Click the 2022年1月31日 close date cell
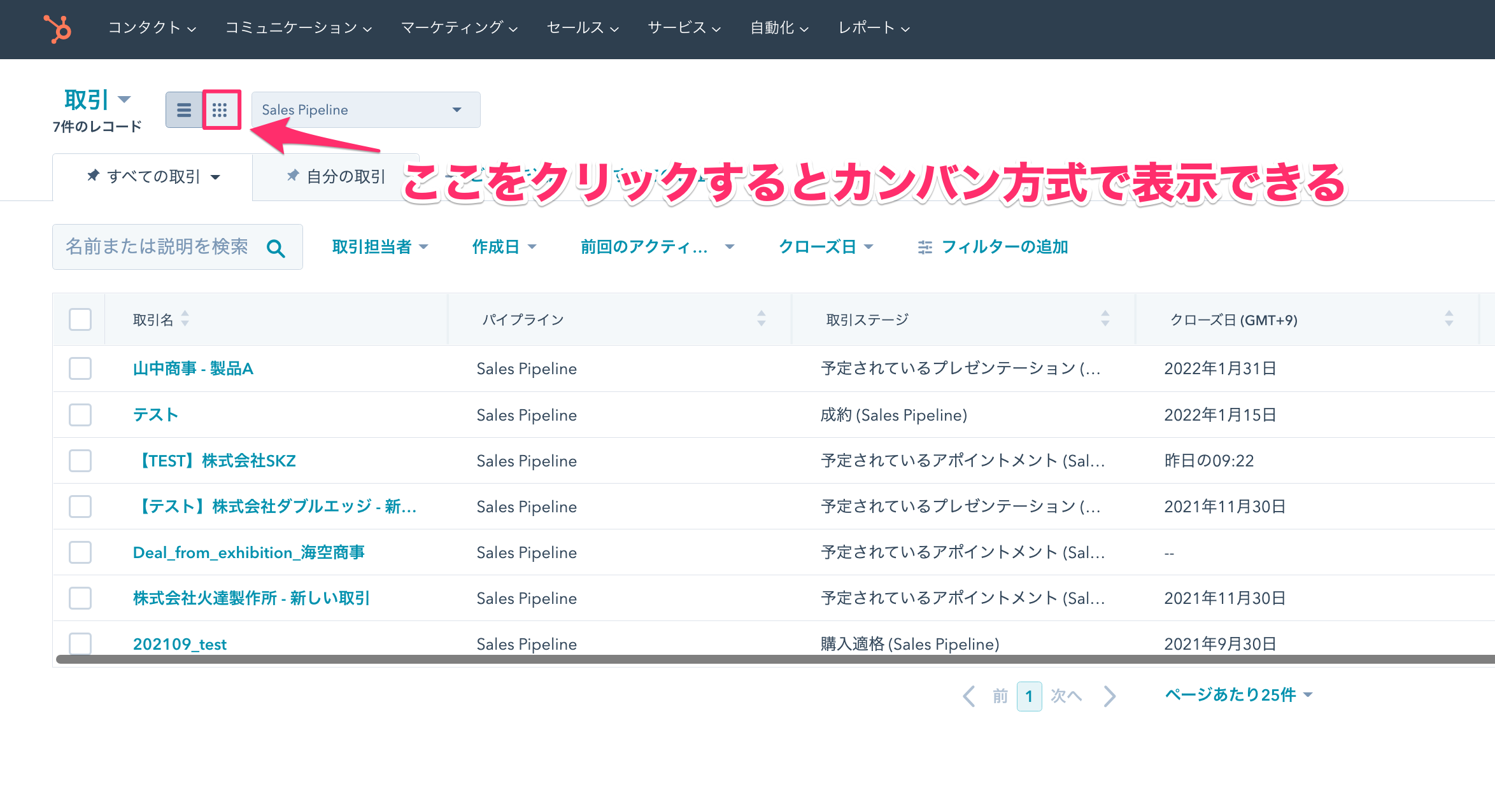 (1220, 368)
